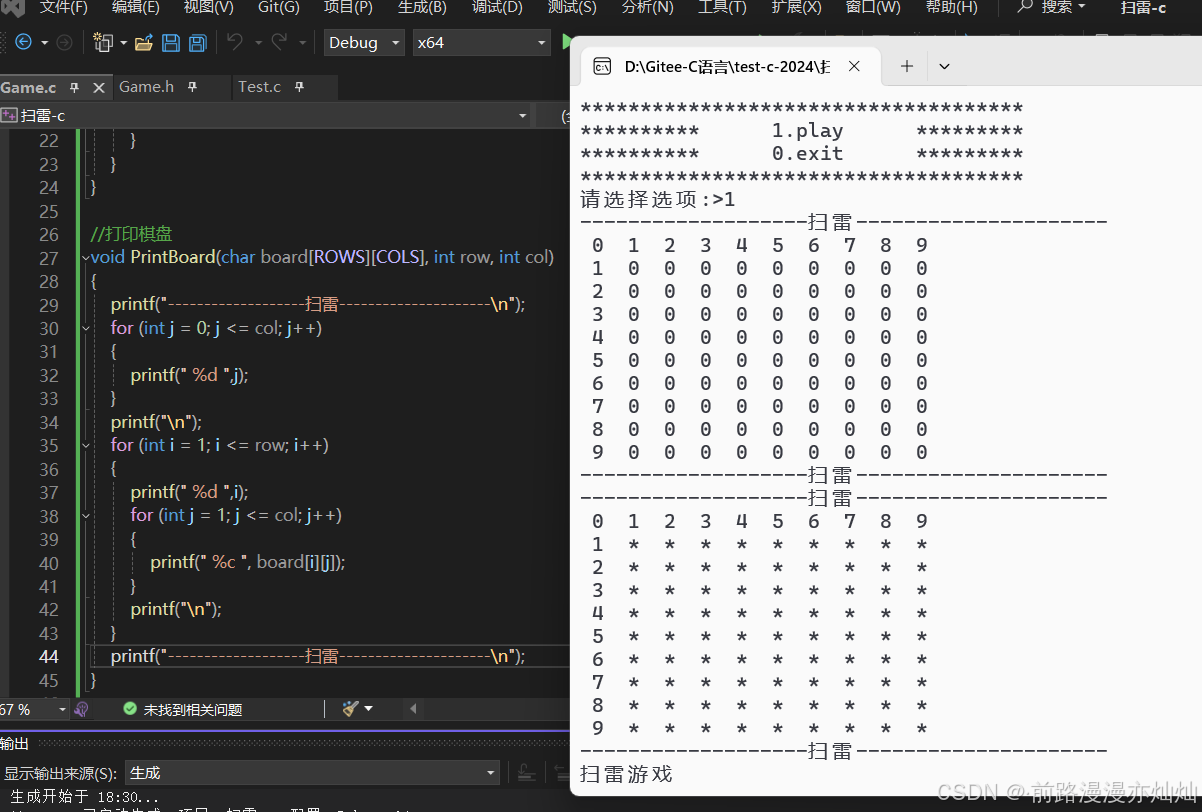1202x812 pixels.
Task: Click the 未找到相关问题 status text
Action: coord(192,709)
